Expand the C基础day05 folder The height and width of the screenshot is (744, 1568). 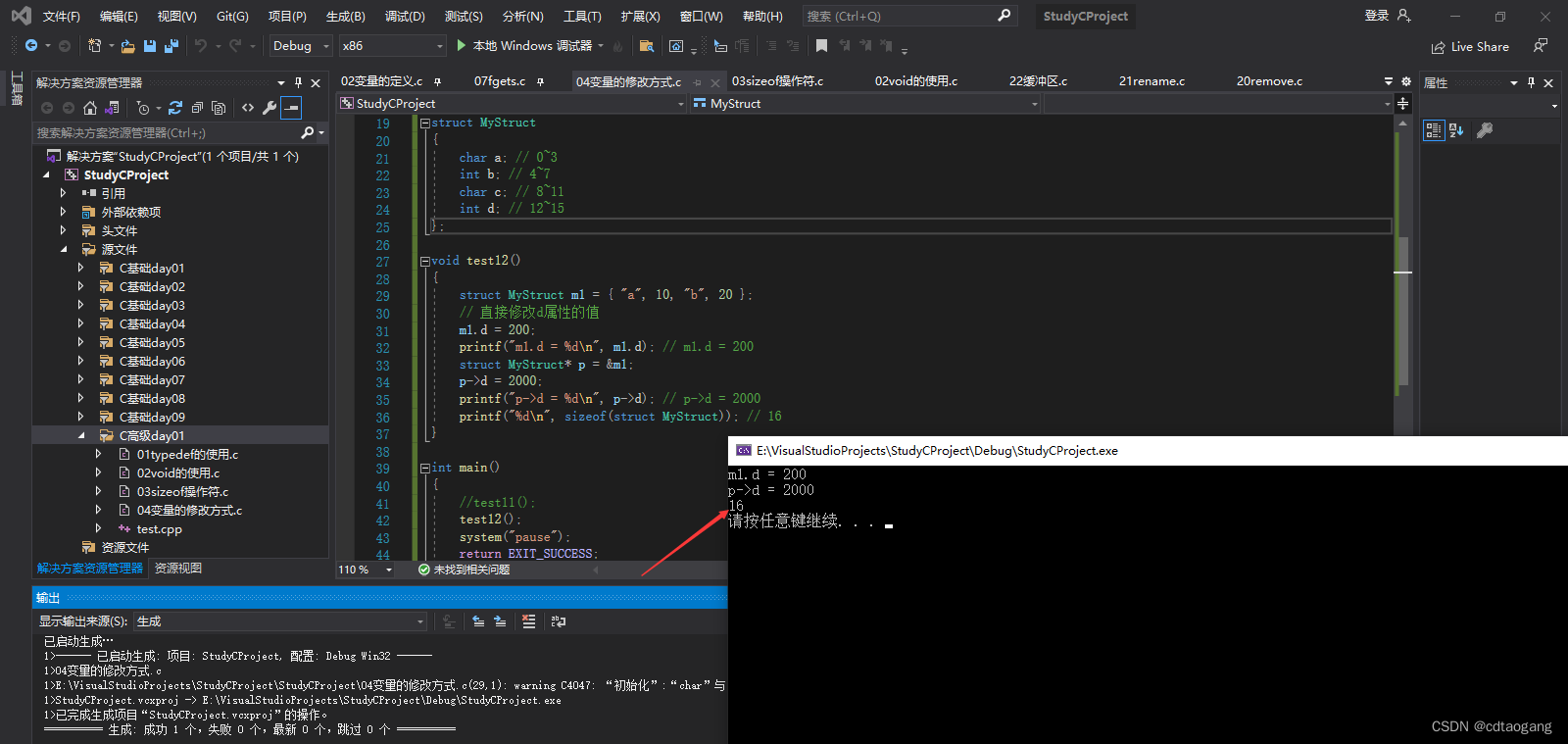click(x=80, y=342)
